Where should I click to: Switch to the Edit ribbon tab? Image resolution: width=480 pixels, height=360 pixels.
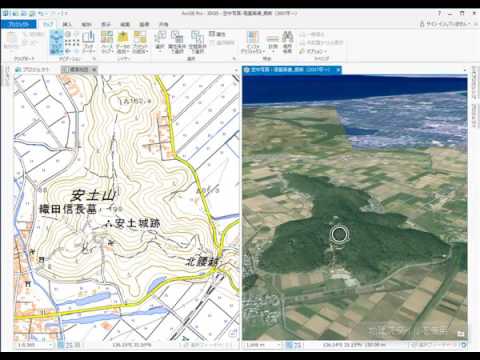click(125, 24)
